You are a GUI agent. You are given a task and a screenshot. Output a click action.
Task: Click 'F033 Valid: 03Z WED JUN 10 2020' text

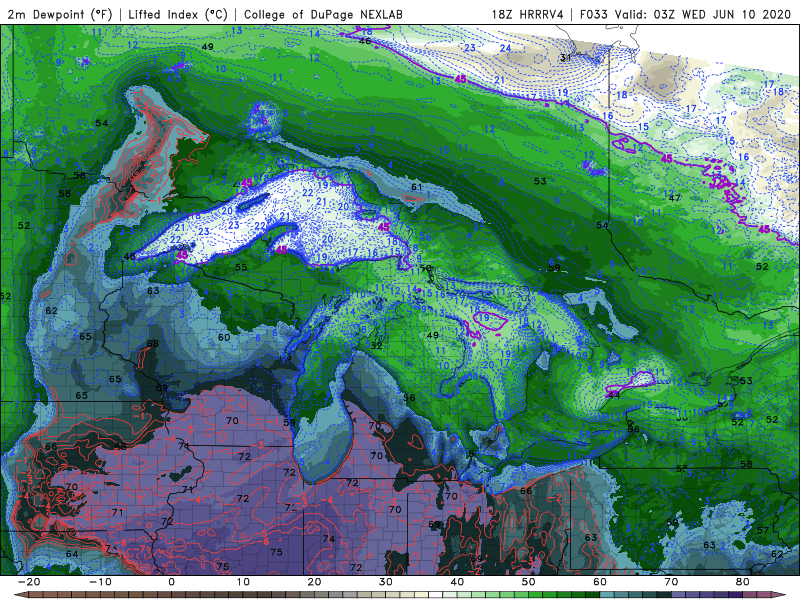pos(685,14)
